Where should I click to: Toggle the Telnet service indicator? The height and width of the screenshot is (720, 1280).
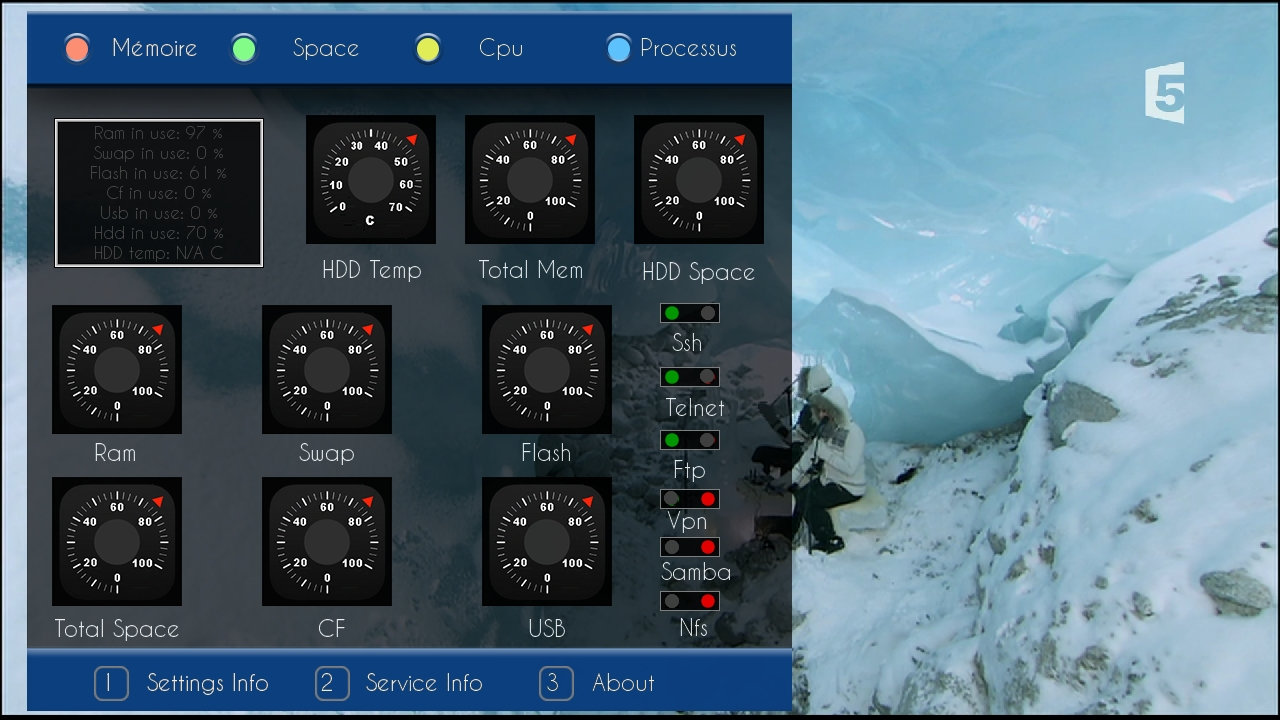[690, 377]
